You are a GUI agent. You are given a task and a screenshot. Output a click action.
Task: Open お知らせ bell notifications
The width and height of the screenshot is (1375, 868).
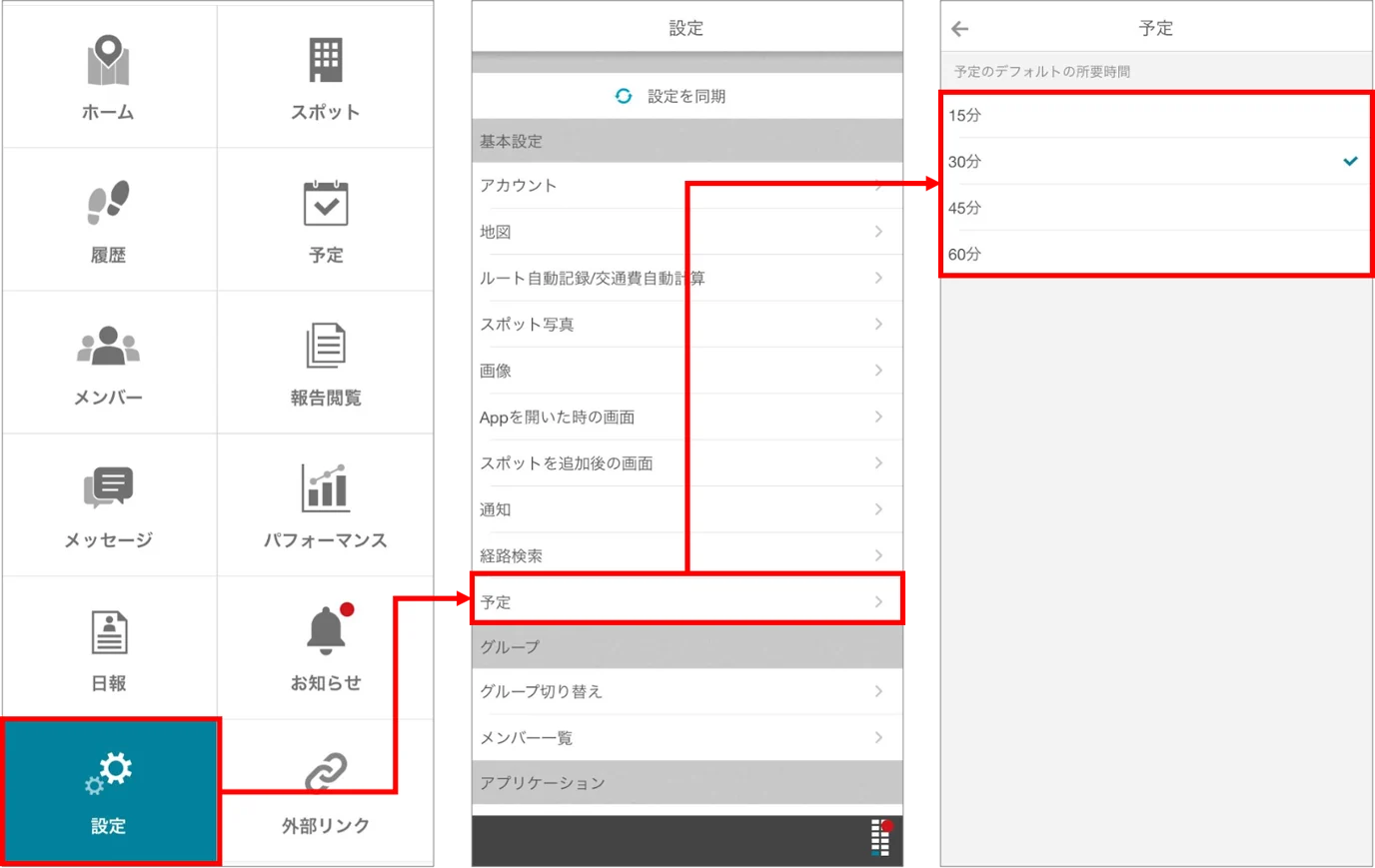point(328,630)
